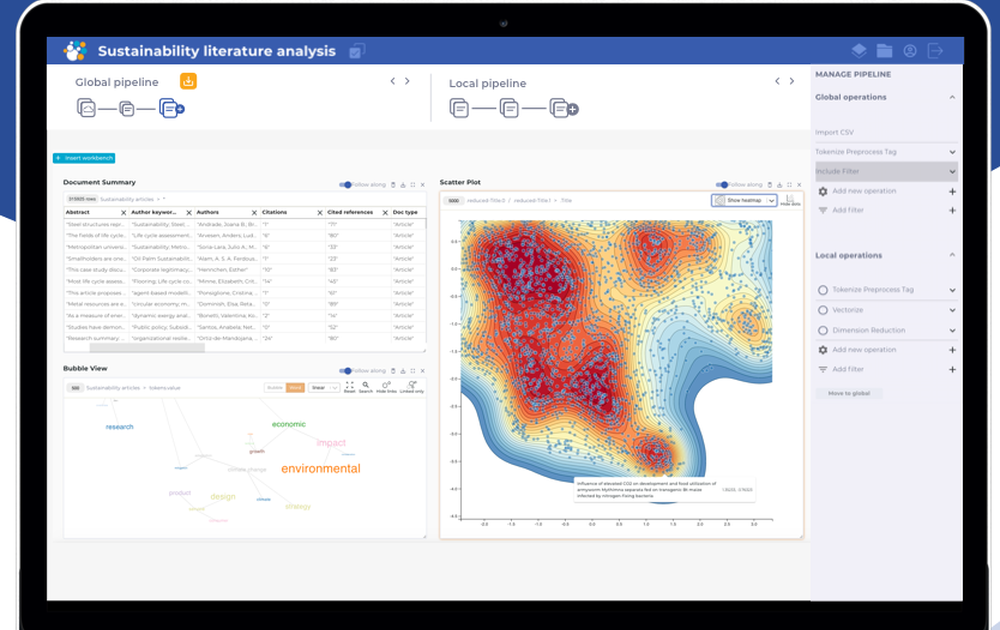Download the Scatter Plot workbench
This screenshot has width=1000, height=630.
pyautogui.click(x=779, y=185)
